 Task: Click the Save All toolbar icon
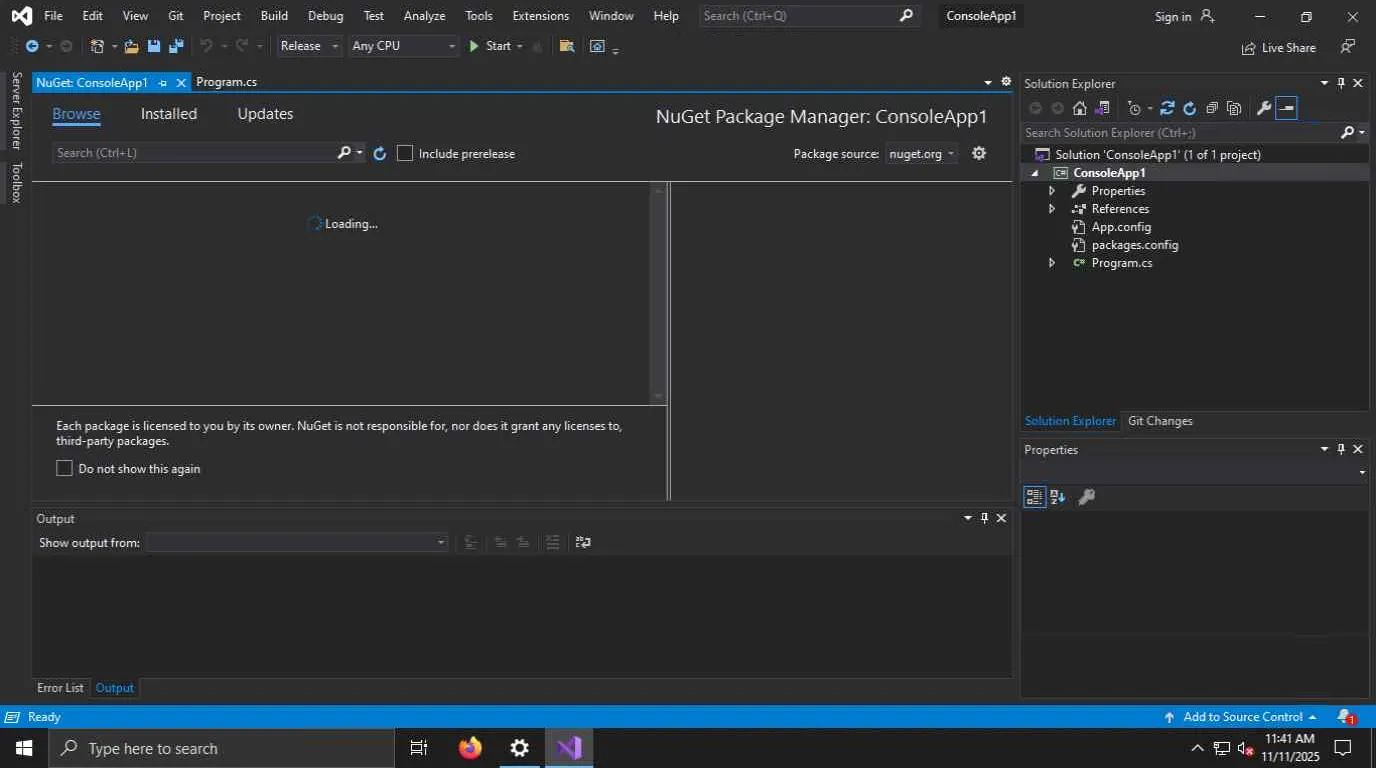click(x=176, y=46)
